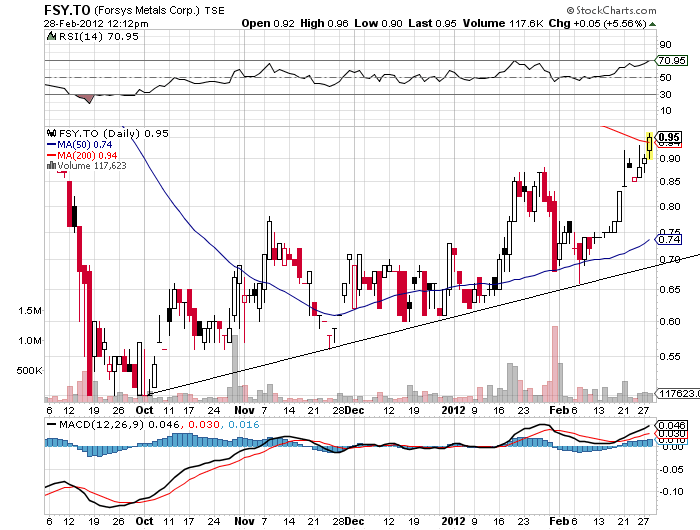Viewport: 700px width, 530px height.
Task: Click the RSI 90 level label
Action: tap(666, 44)
